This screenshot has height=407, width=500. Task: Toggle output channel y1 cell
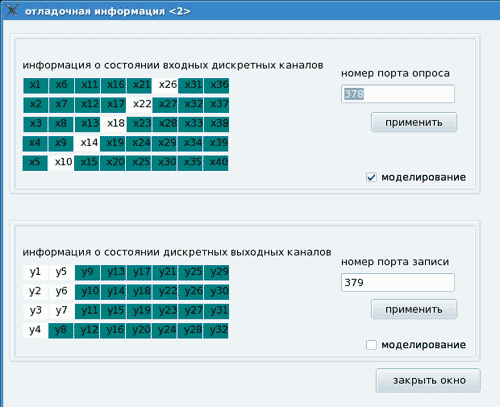tap(36, 273)
